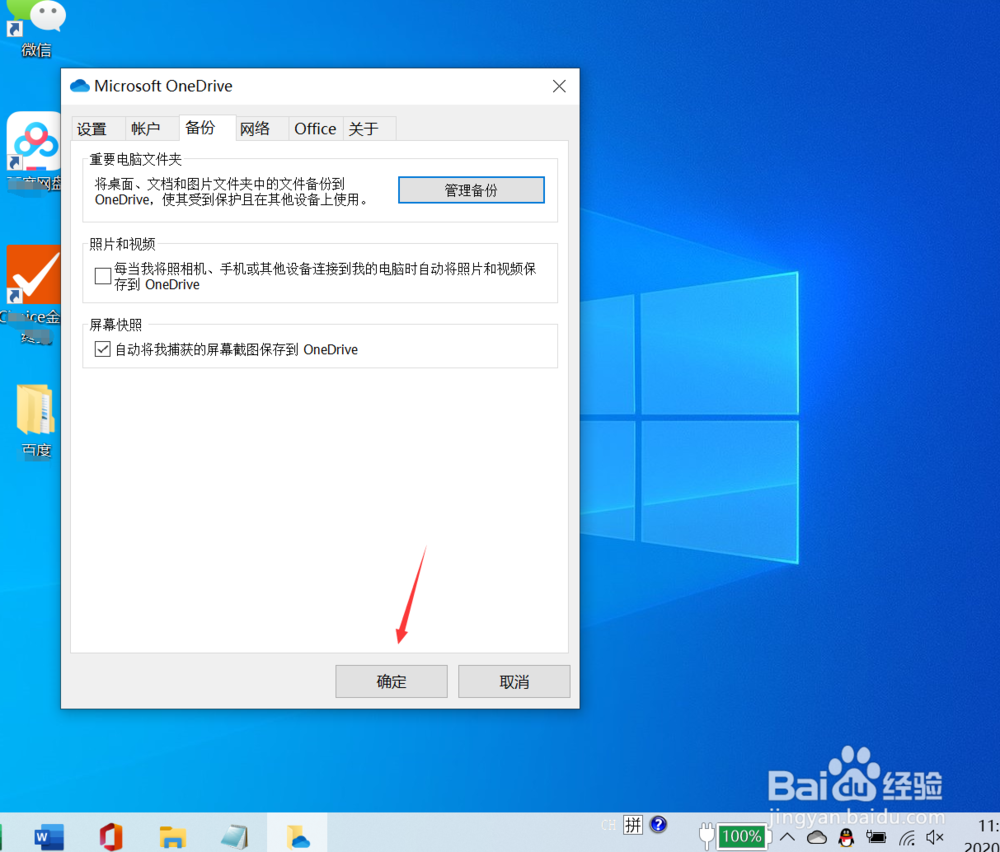Show the battery 100% status
This screenshot has width=1000, height=852.
(x=741, y=836)
